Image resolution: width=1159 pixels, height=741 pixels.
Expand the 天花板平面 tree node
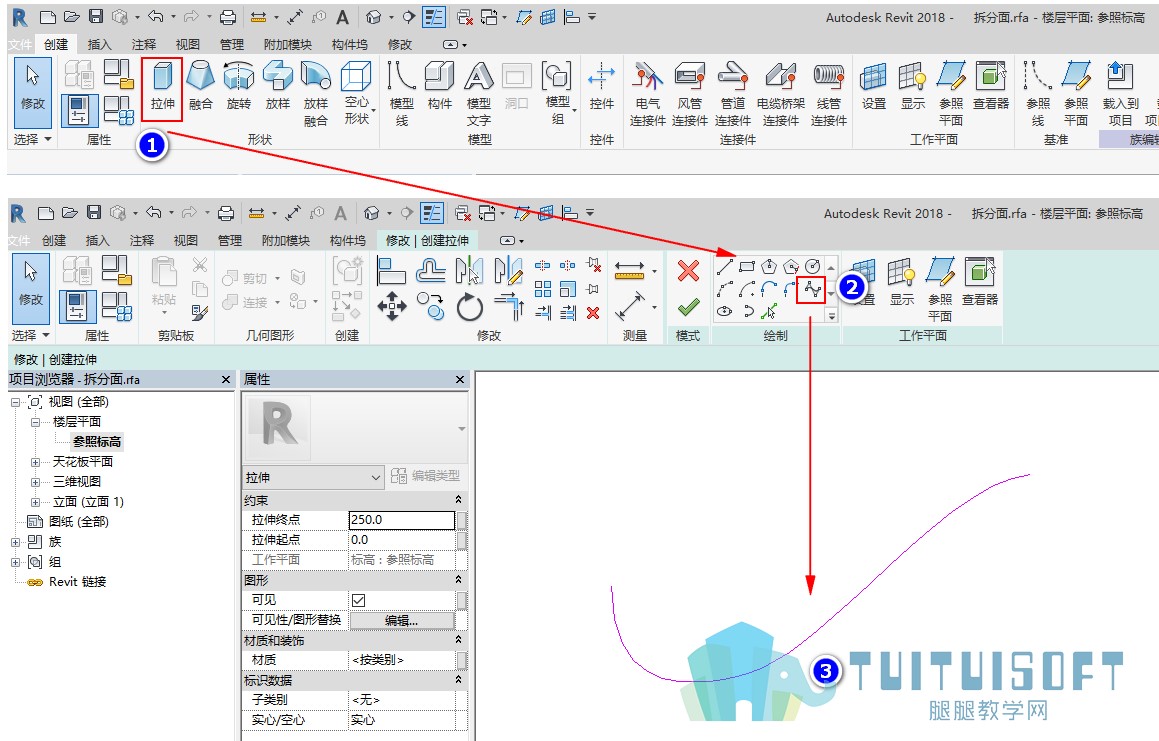35,461
